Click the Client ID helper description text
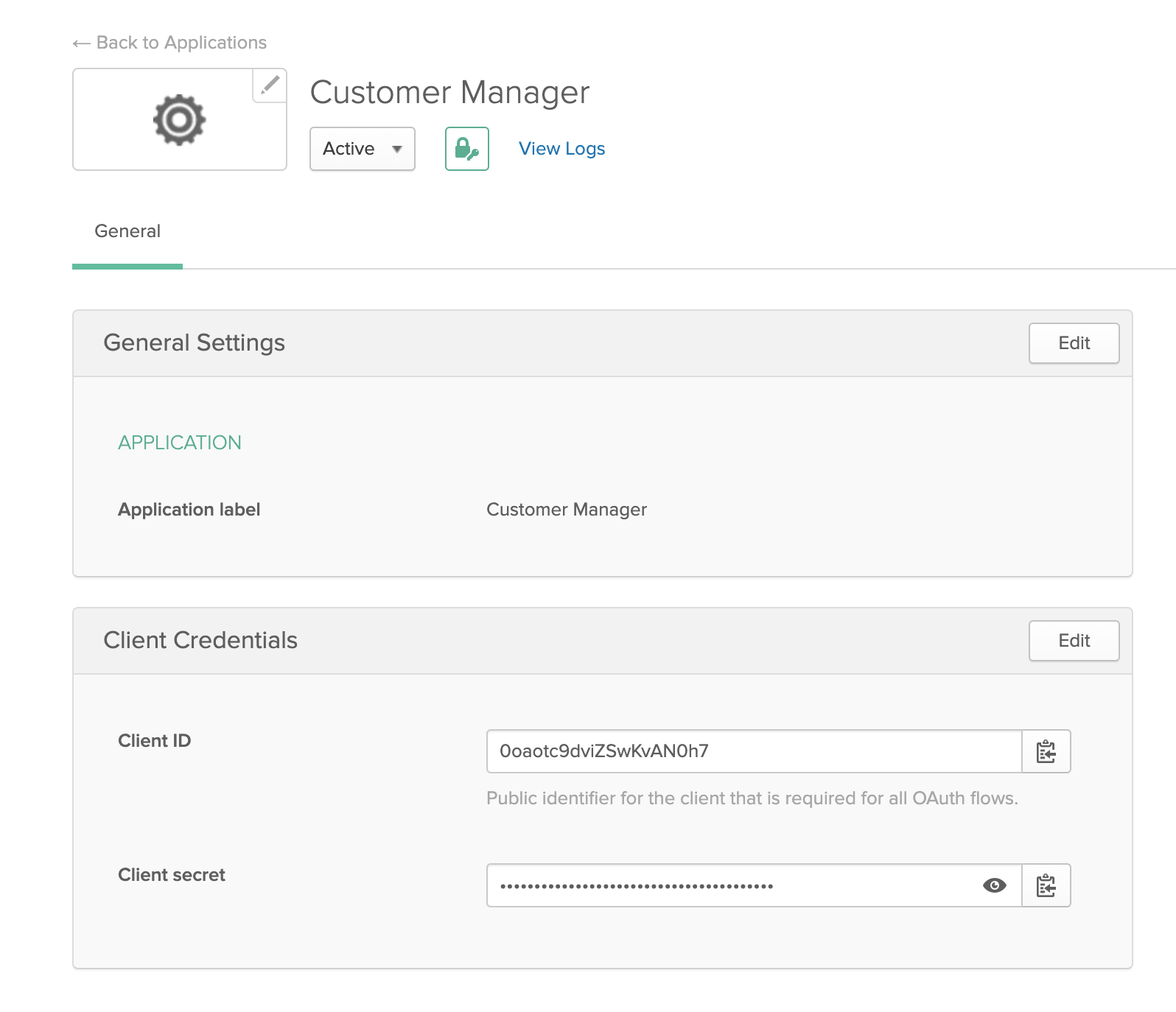Viewport: 1176px width, 1012px height. tap(752, 798)
